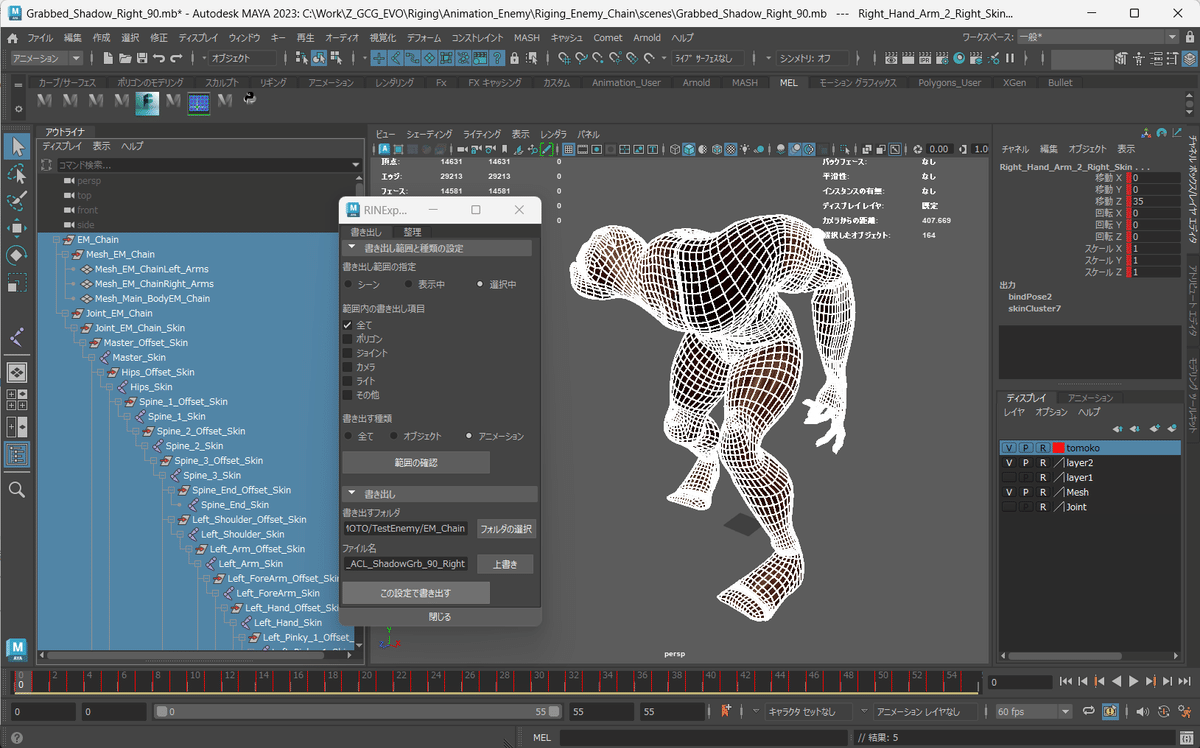Toggle visibility of the Mesh display layer
This screenshot has height=748, width=1200.
tap(1009, 492)
